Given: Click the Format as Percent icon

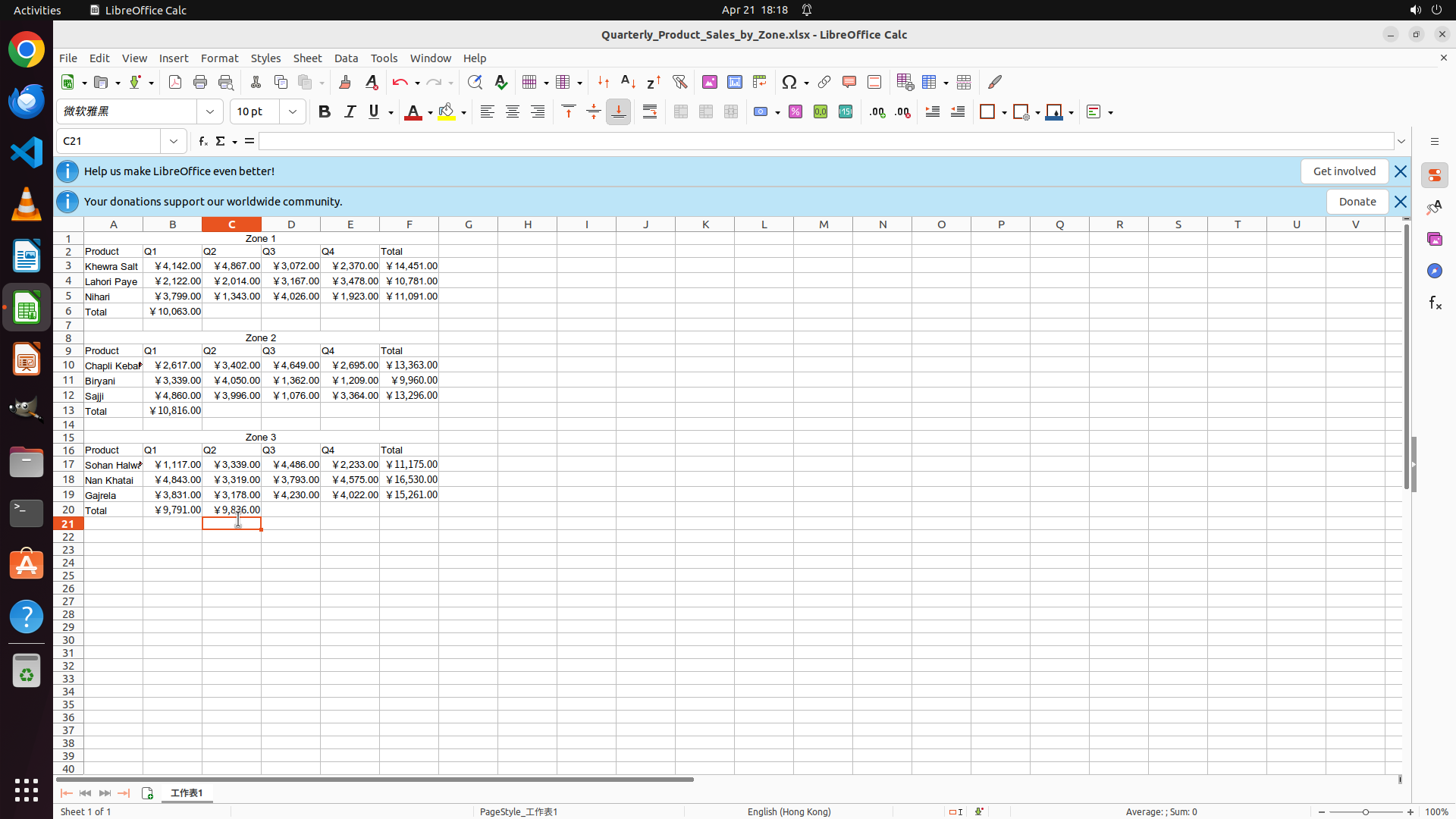Looking at the screenshot, I should point(795,111).
